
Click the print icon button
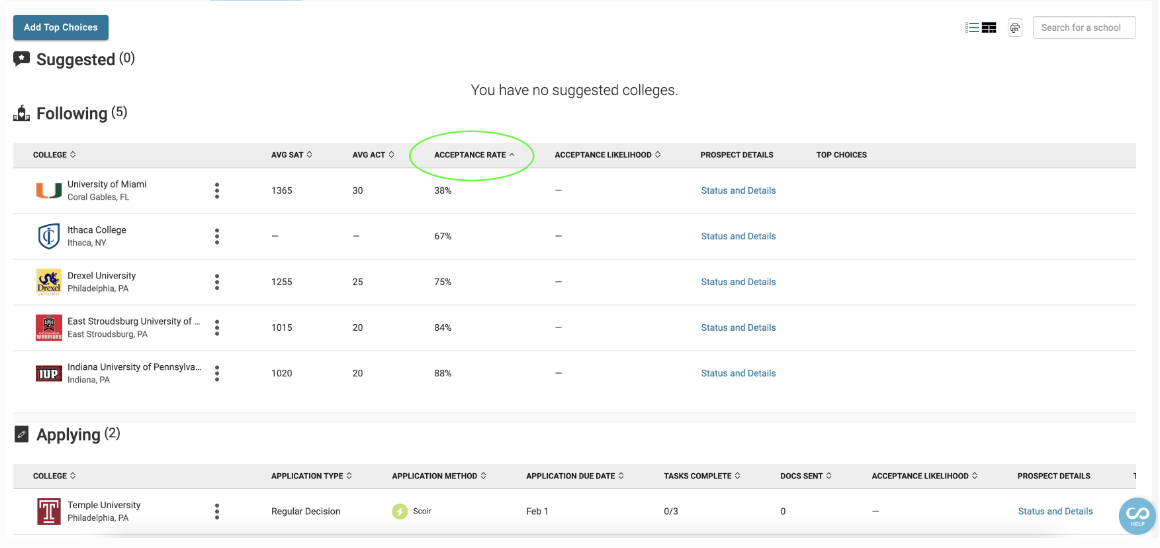[1015, 27]
